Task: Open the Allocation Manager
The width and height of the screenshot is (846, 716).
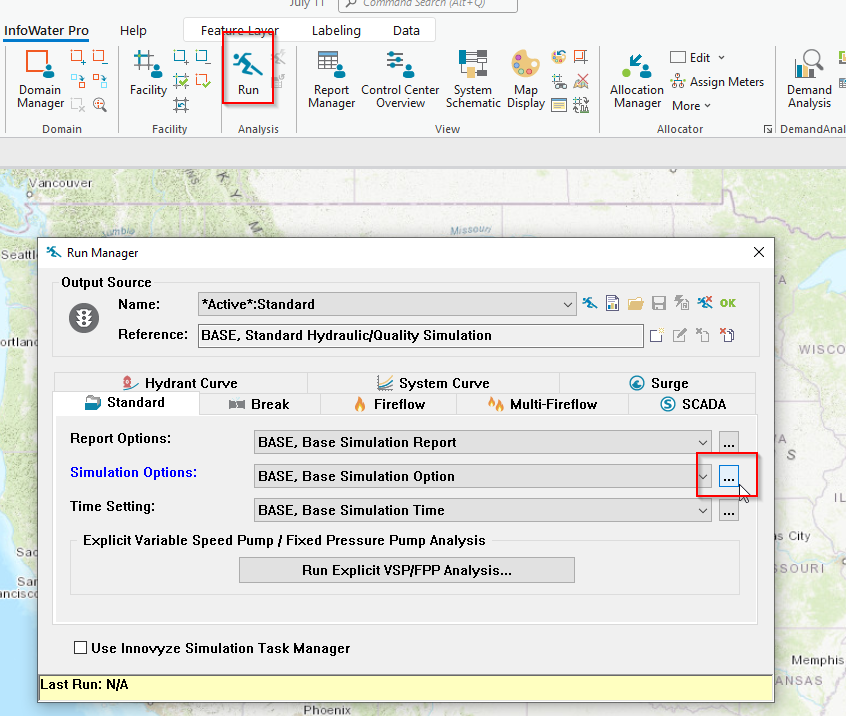Action: point(636,80)
